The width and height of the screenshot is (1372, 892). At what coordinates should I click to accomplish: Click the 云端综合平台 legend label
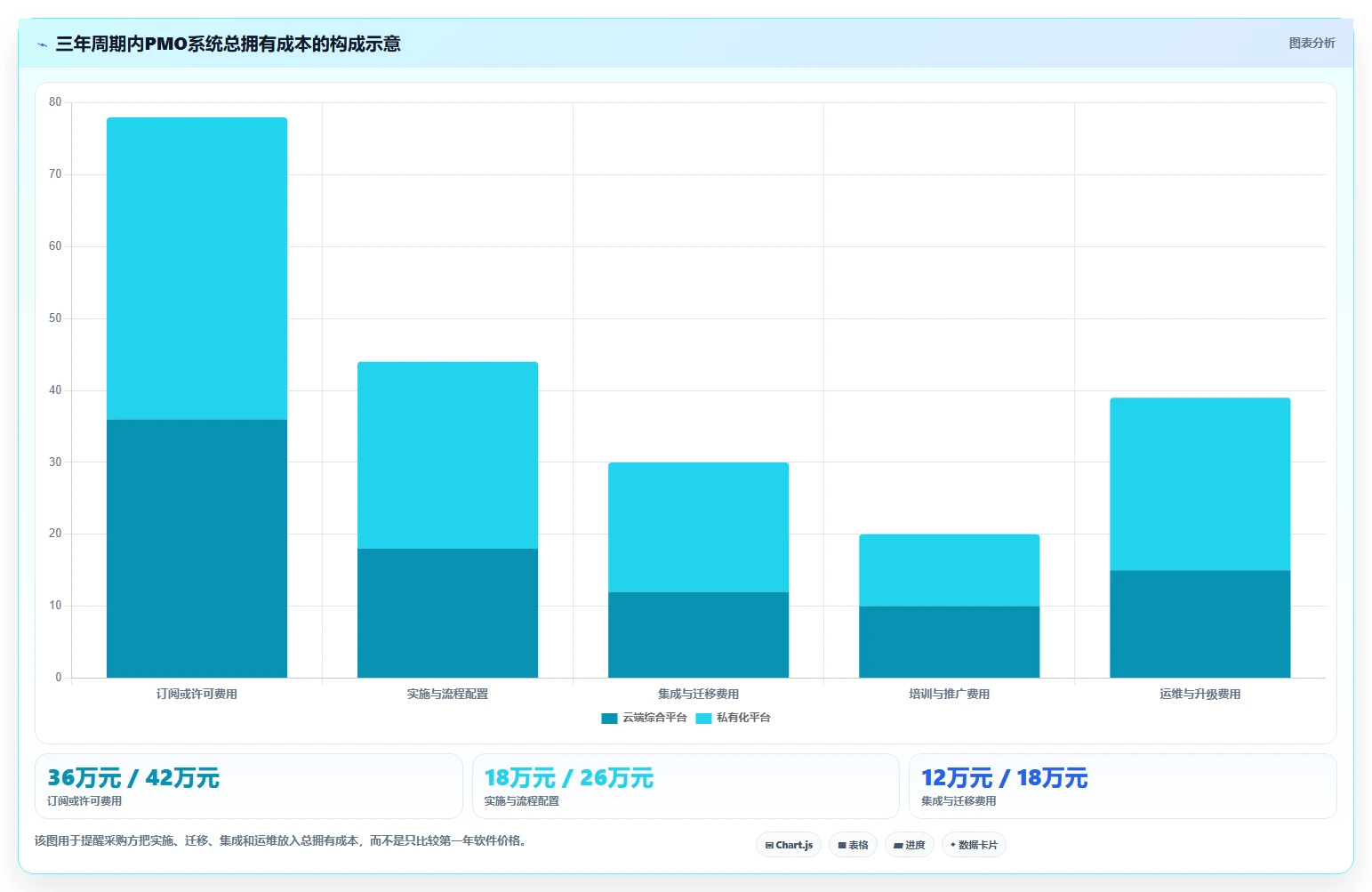pyautogui.click(x=654, y=718)
